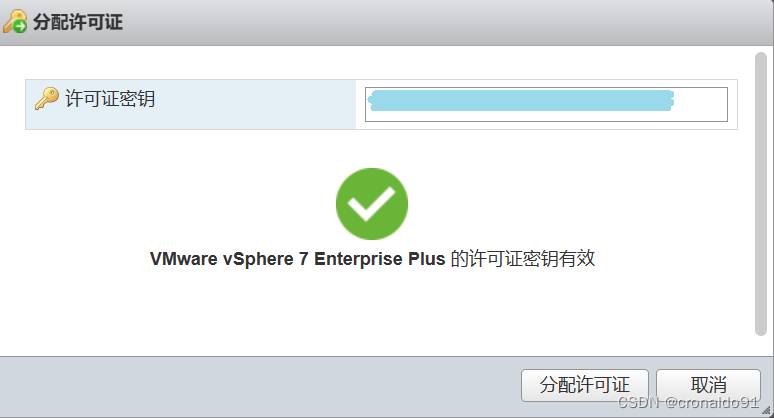
Task: Click empty title bar area right of title
Action: [x=450, y=22]
